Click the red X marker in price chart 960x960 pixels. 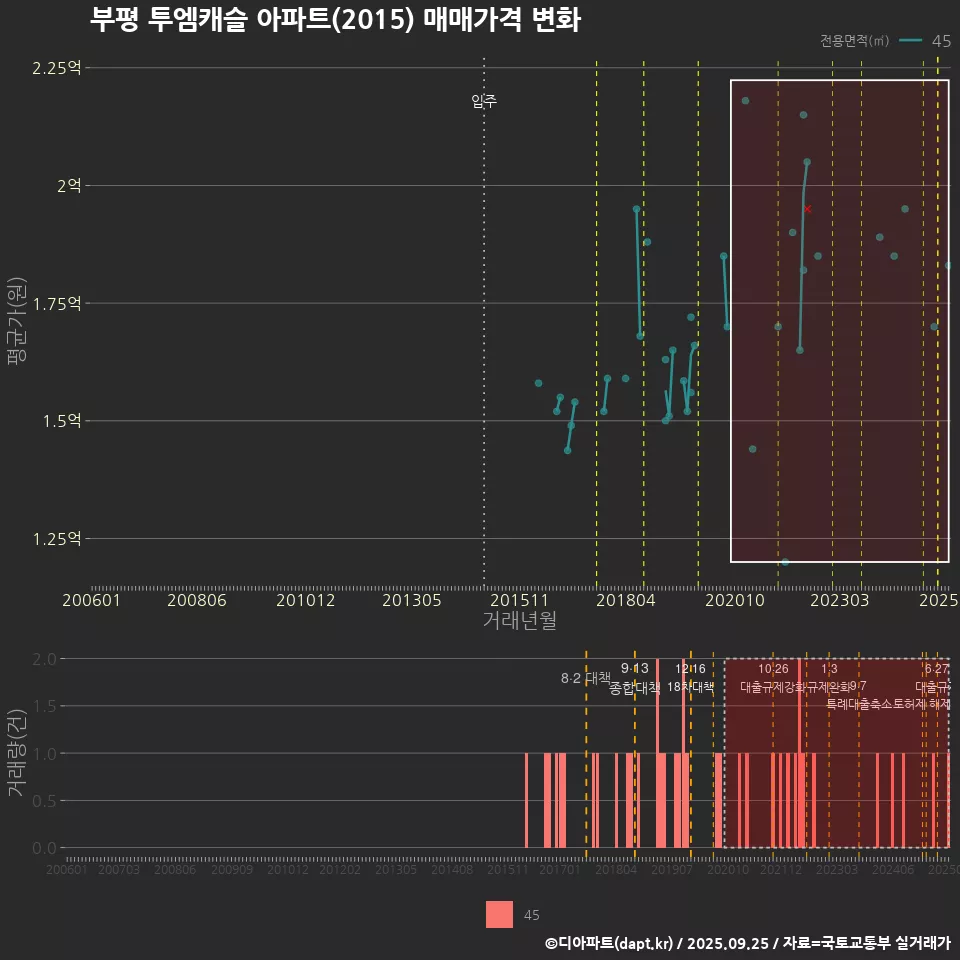tap(807, 209)
